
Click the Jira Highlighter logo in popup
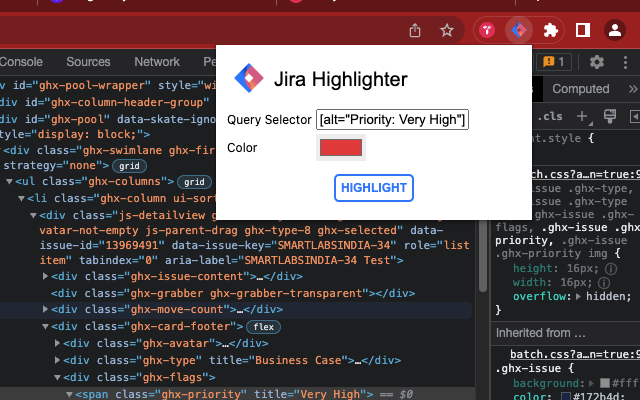pyautogui.click(x=249, y=78)
